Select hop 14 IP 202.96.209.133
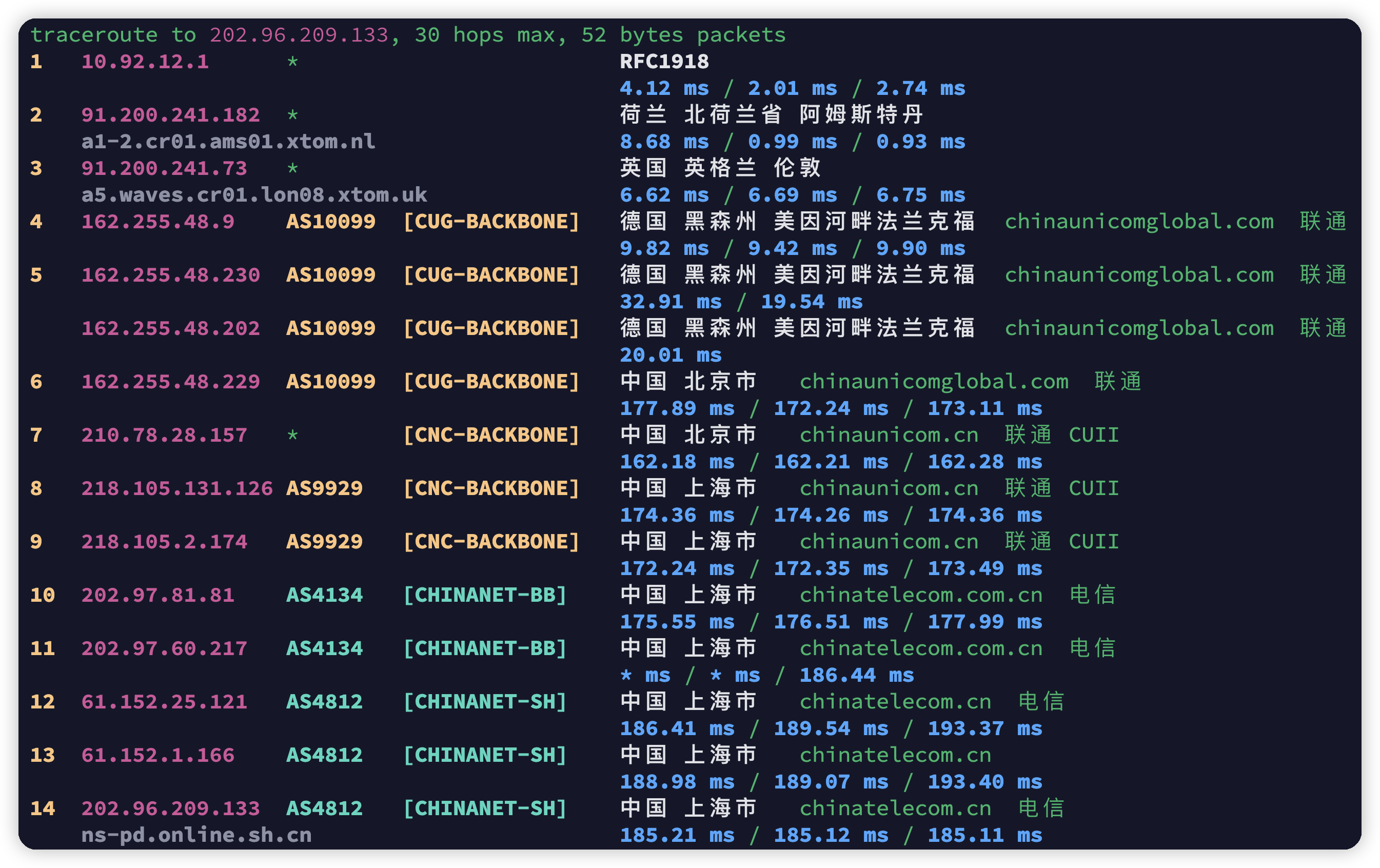This screenshot has width=1380, height=868. (x=171, y=808)
